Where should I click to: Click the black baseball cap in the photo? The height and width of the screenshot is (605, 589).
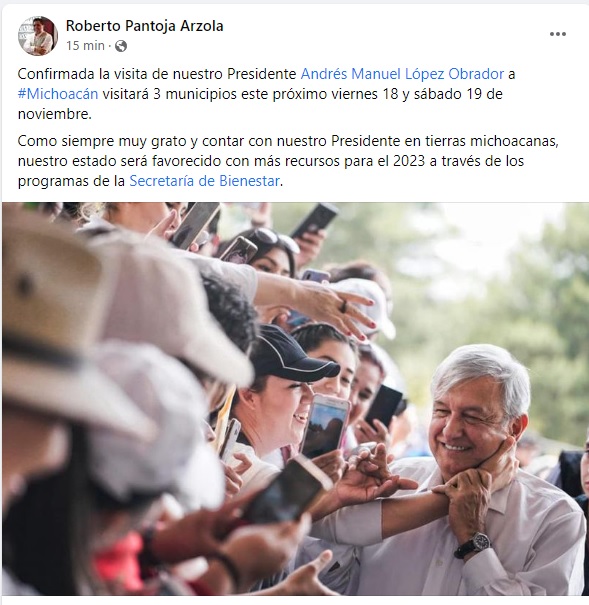click(291, 354)
